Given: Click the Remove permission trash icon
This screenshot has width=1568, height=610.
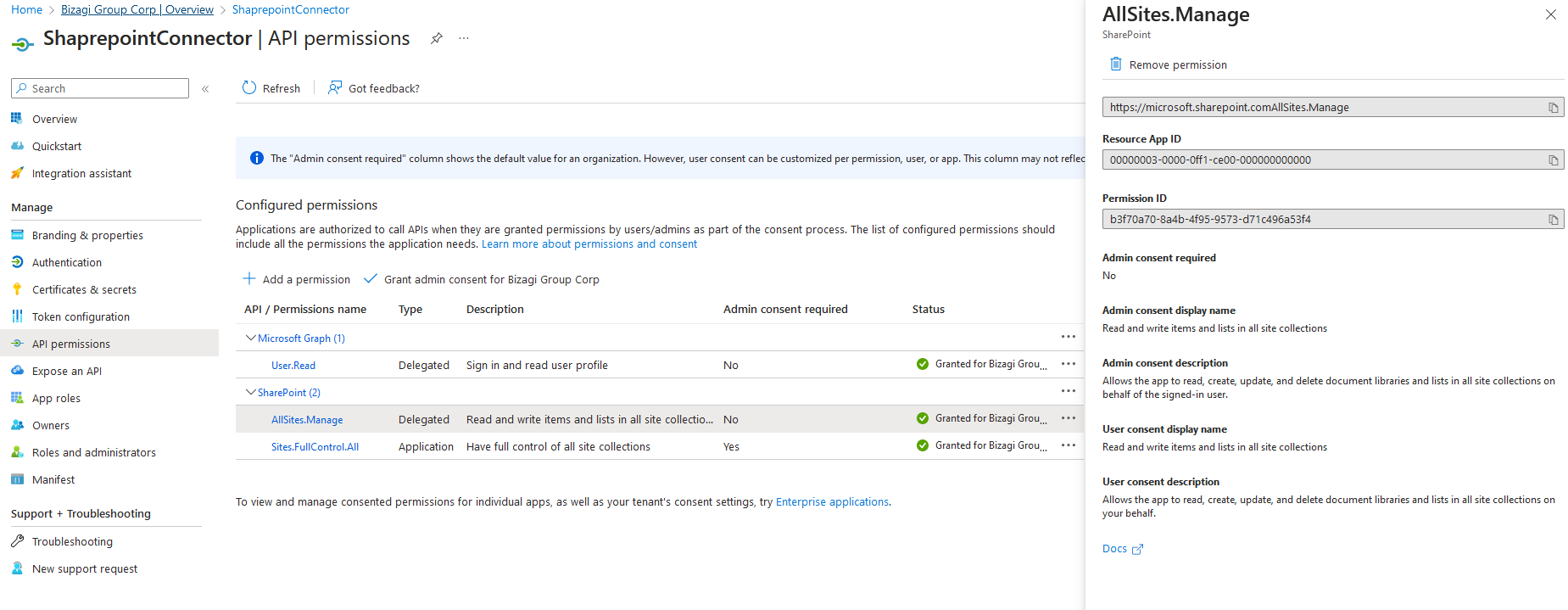Looking at the screenshot, I should pos(1116,64).
